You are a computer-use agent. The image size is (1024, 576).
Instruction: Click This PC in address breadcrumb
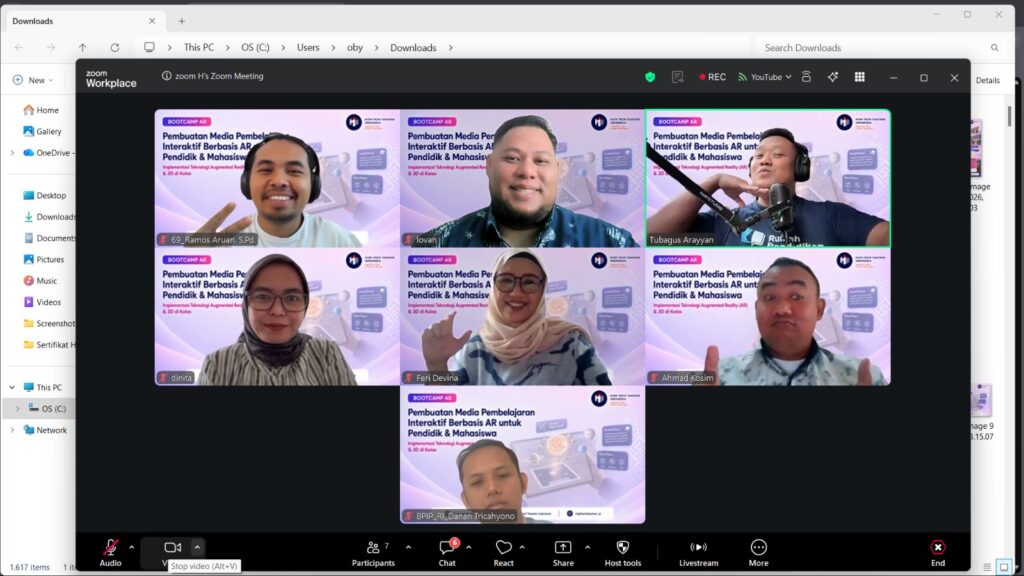[x=199, y=48]
